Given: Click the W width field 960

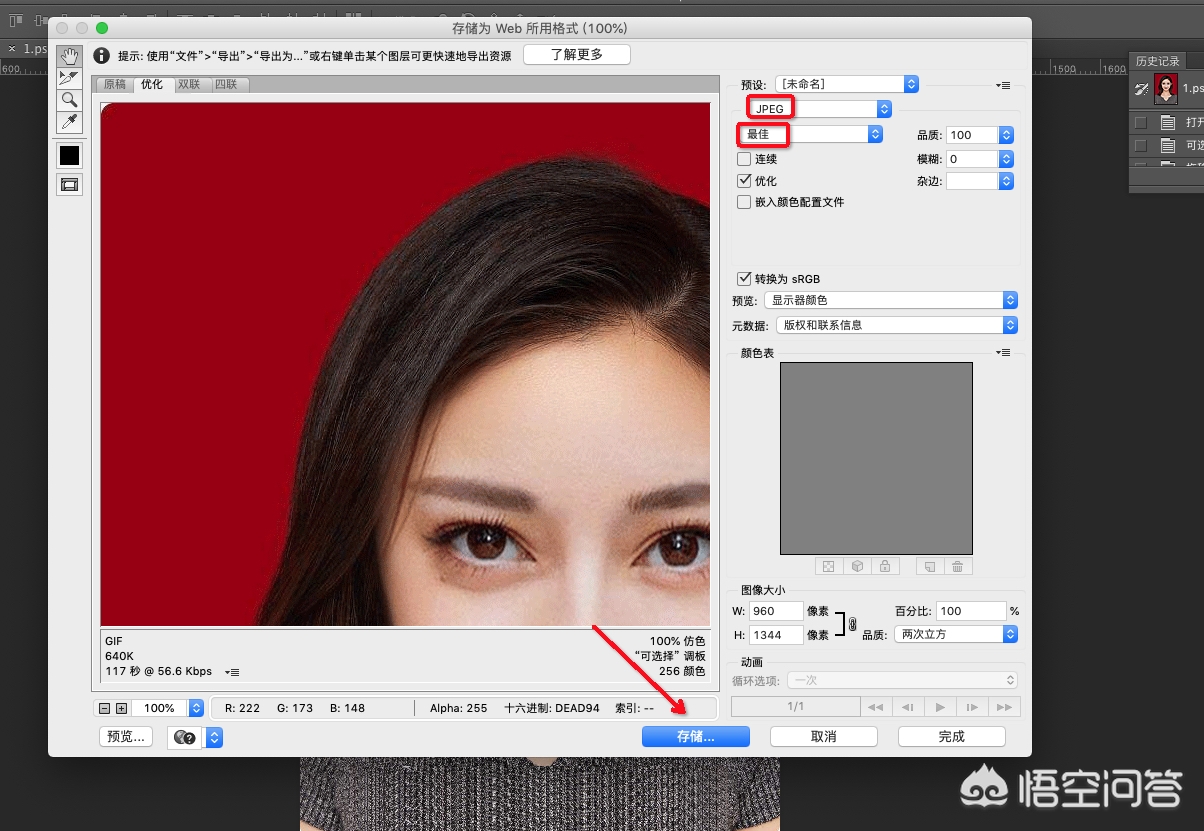Looking at the screenshot, I should click(x=776, y=611).
